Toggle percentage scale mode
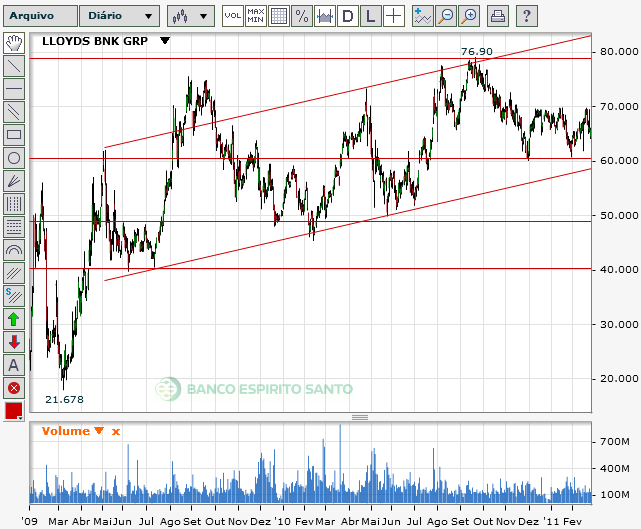641x529 pixels. pos(302,16)
